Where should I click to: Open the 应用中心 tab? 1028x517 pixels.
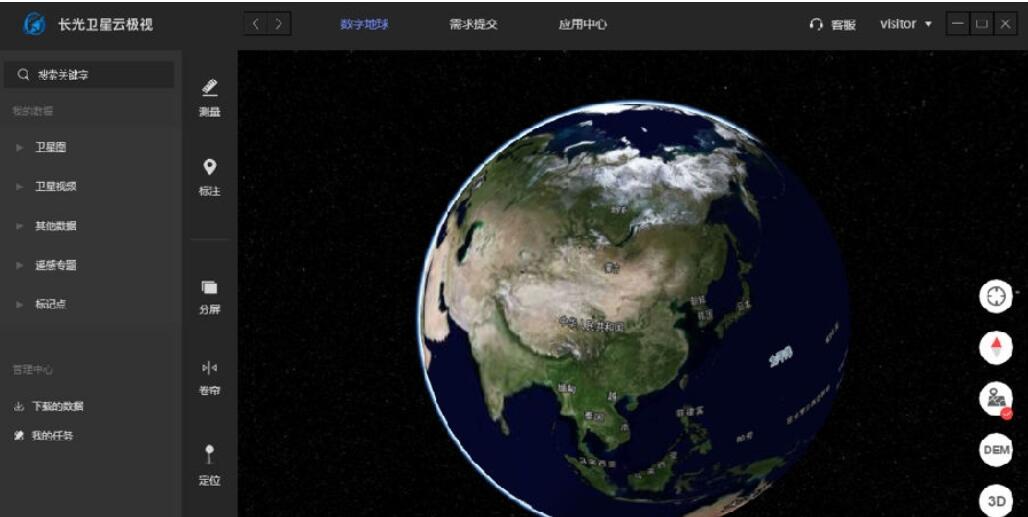(582, 24)
